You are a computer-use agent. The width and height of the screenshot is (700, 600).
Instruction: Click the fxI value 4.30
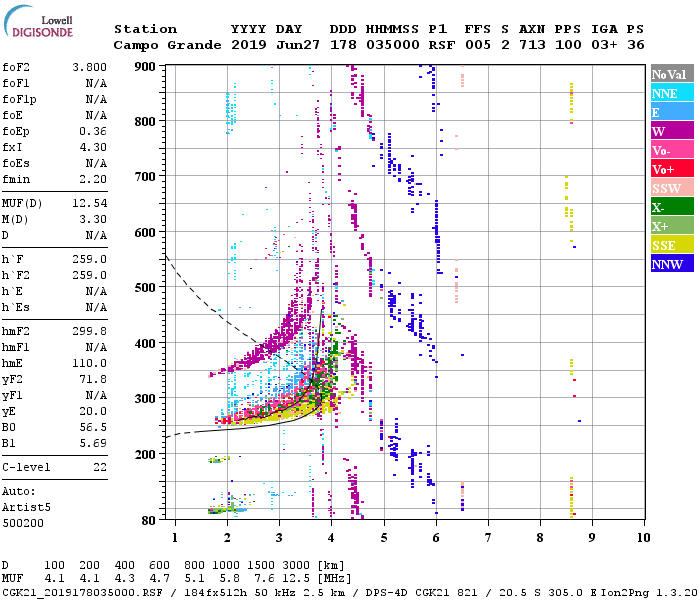93,147
